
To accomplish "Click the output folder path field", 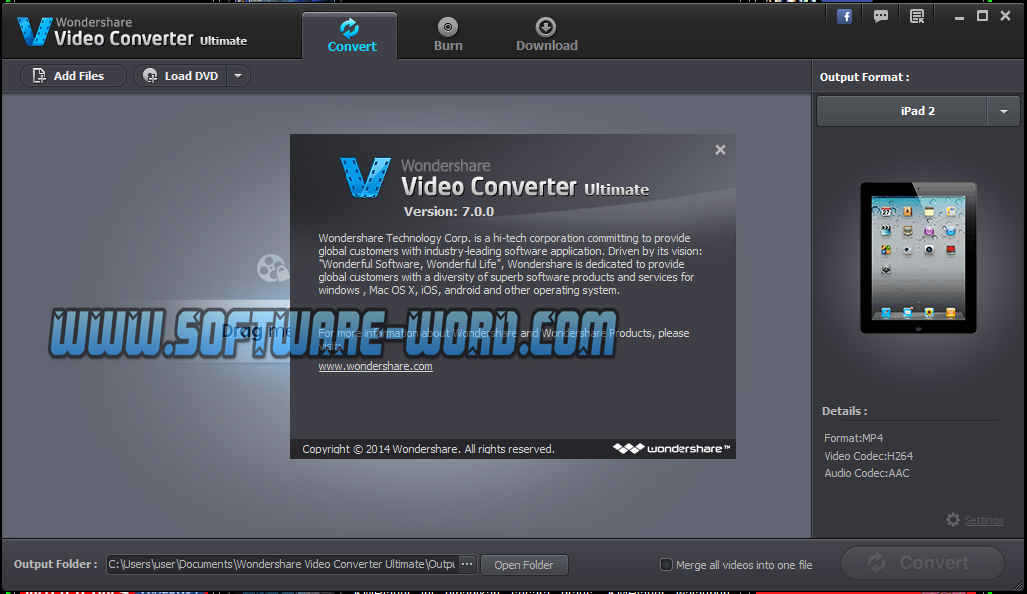I will tap(282, 565).
